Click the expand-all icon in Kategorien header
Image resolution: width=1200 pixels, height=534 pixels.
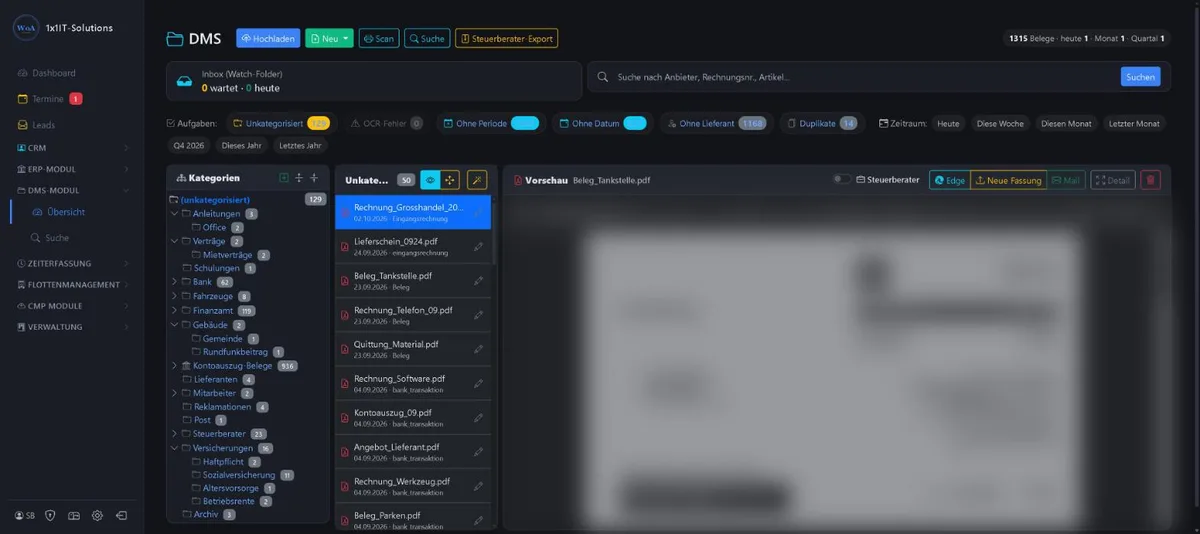coord(299,178)
